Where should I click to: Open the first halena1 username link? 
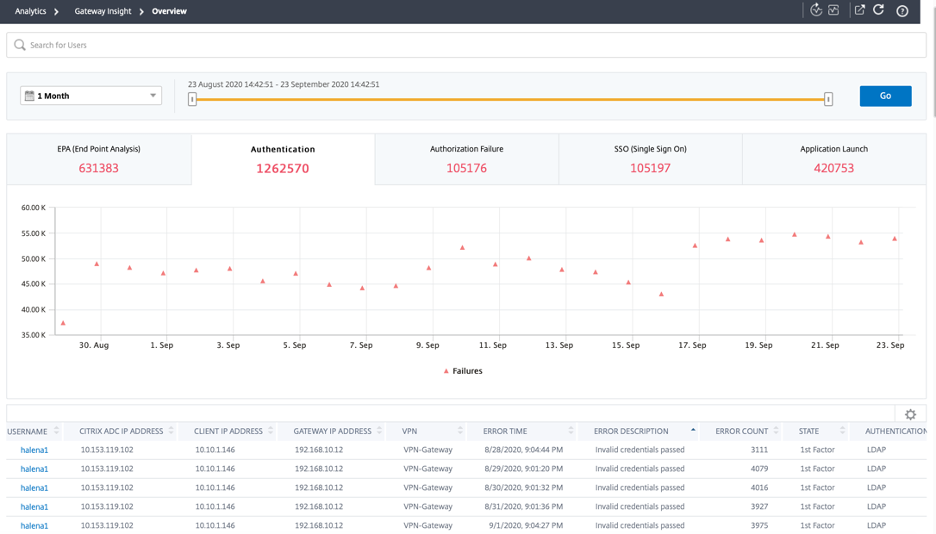[34, 450]
